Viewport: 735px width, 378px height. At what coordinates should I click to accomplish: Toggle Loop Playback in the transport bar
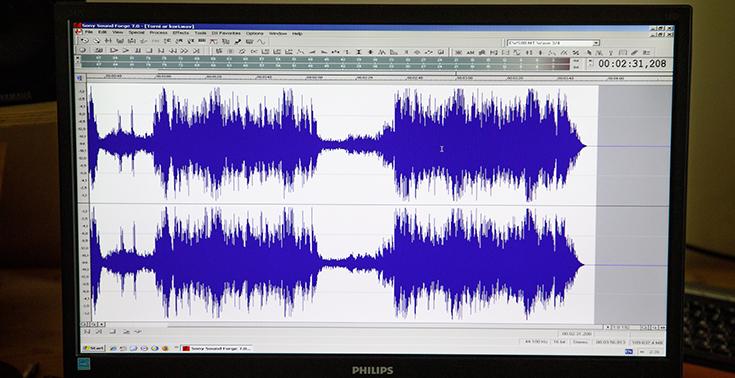(99, 50)
